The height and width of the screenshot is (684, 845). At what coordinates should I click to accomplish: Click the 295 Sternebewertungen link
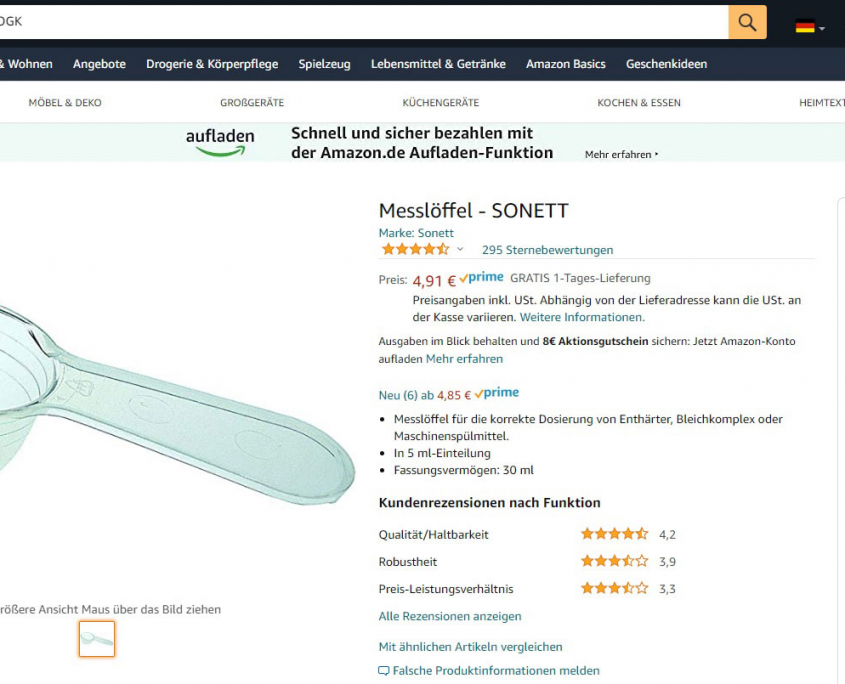point(548,250)
